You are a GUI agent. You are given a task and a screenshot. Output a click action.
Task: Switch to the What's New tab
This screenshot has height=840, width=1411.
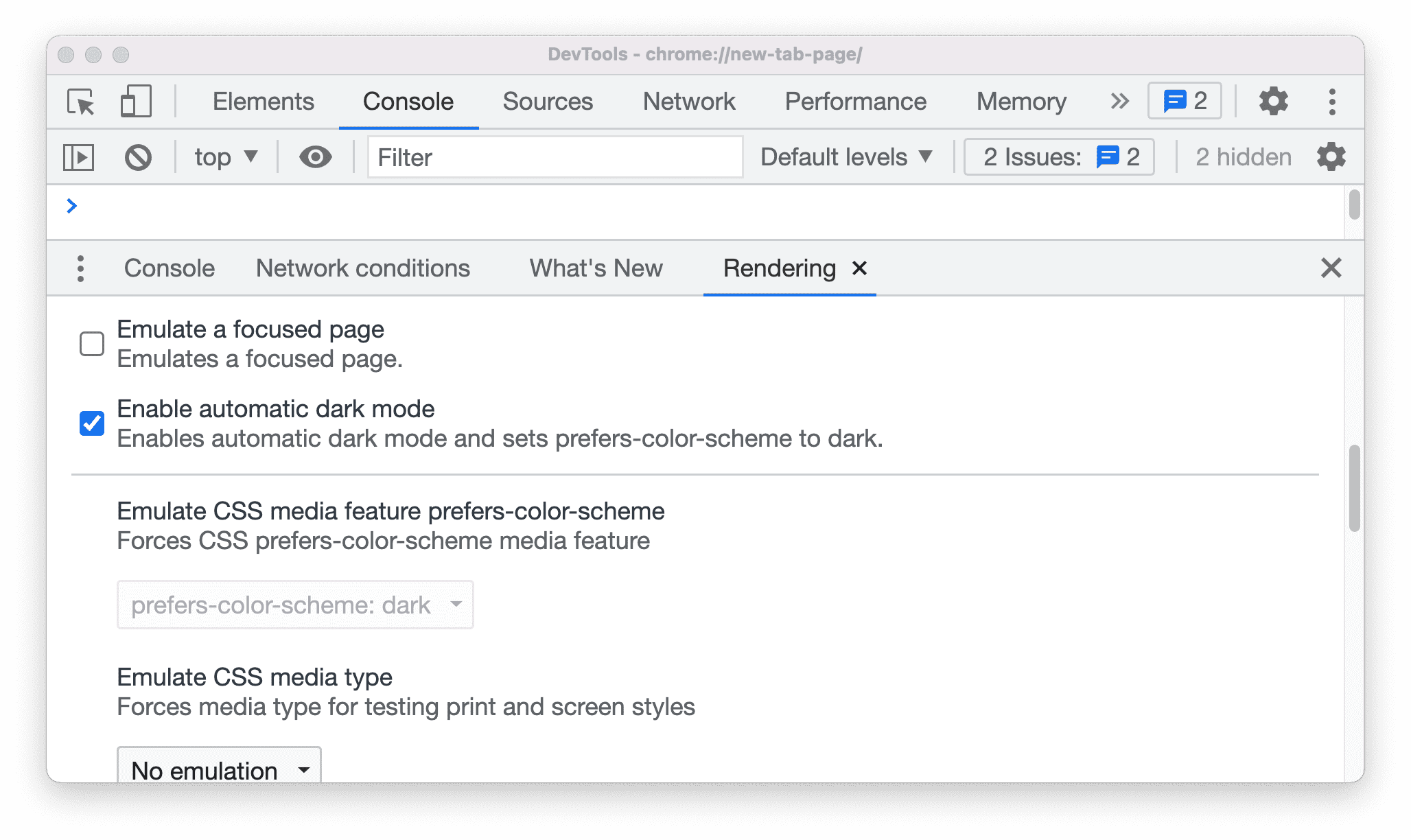(595, 267)
